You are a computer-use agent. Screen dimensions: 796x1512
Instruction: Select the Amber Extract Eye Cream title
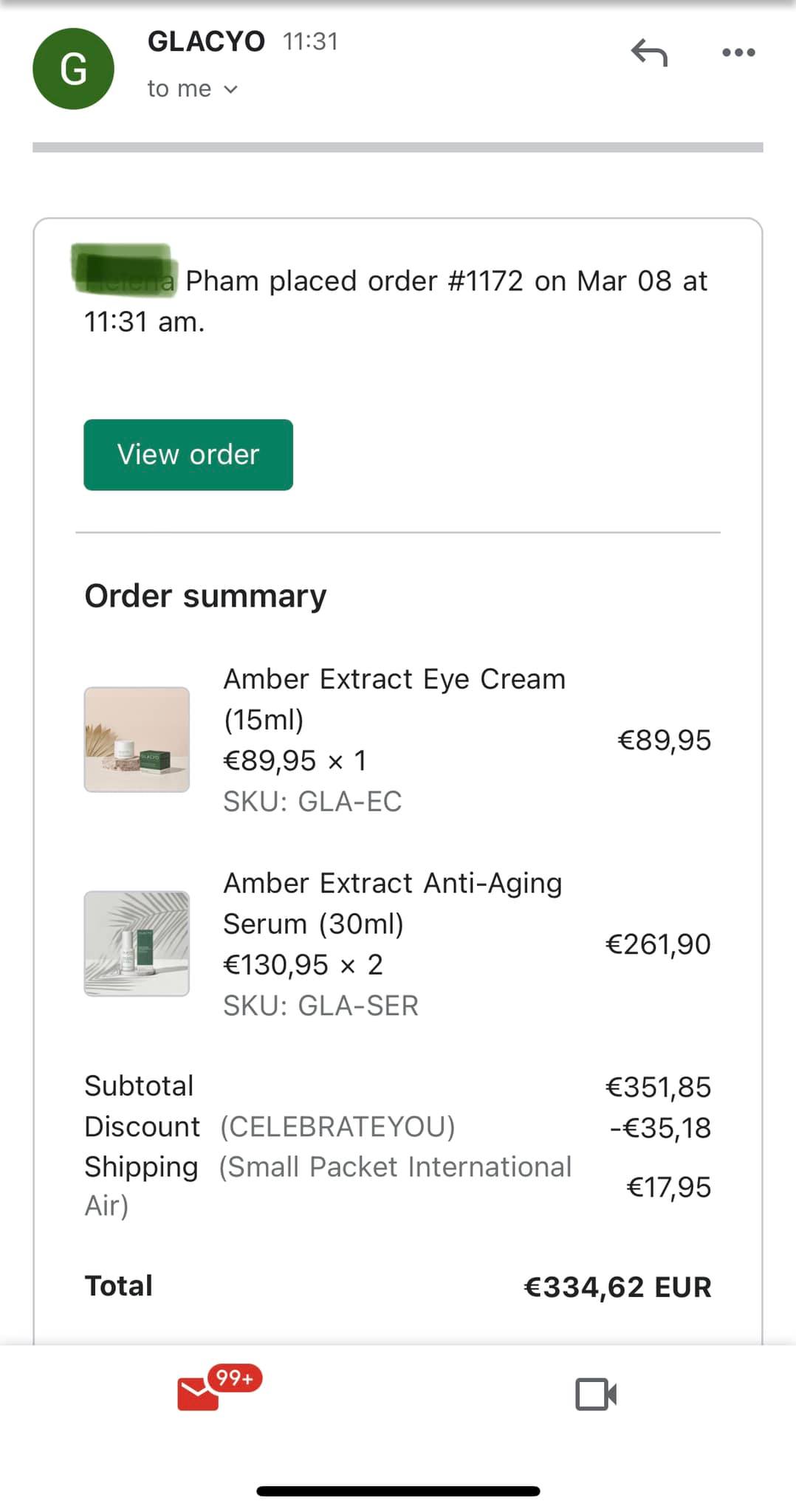(x=394, y=699)
